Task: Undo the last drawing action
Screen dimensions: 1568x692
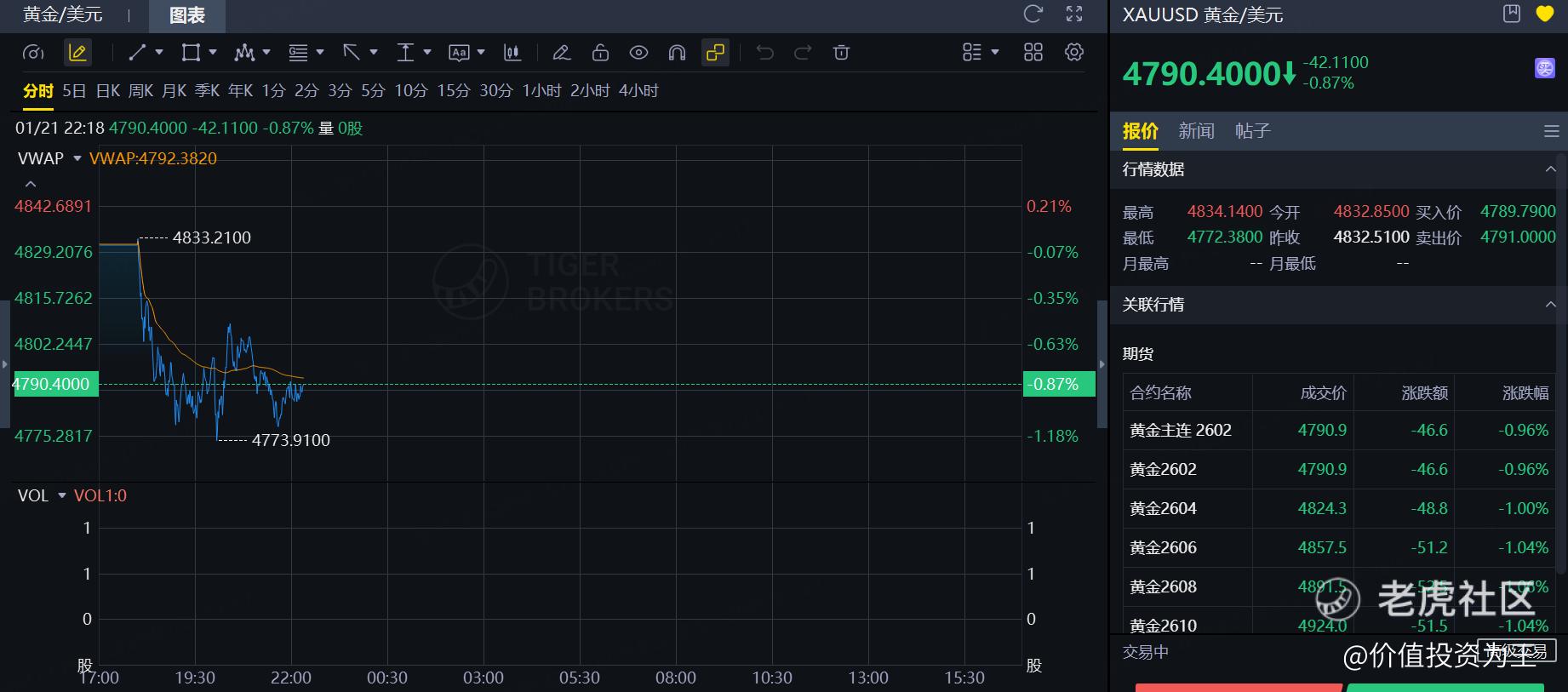Action: (x=764, y=53)
